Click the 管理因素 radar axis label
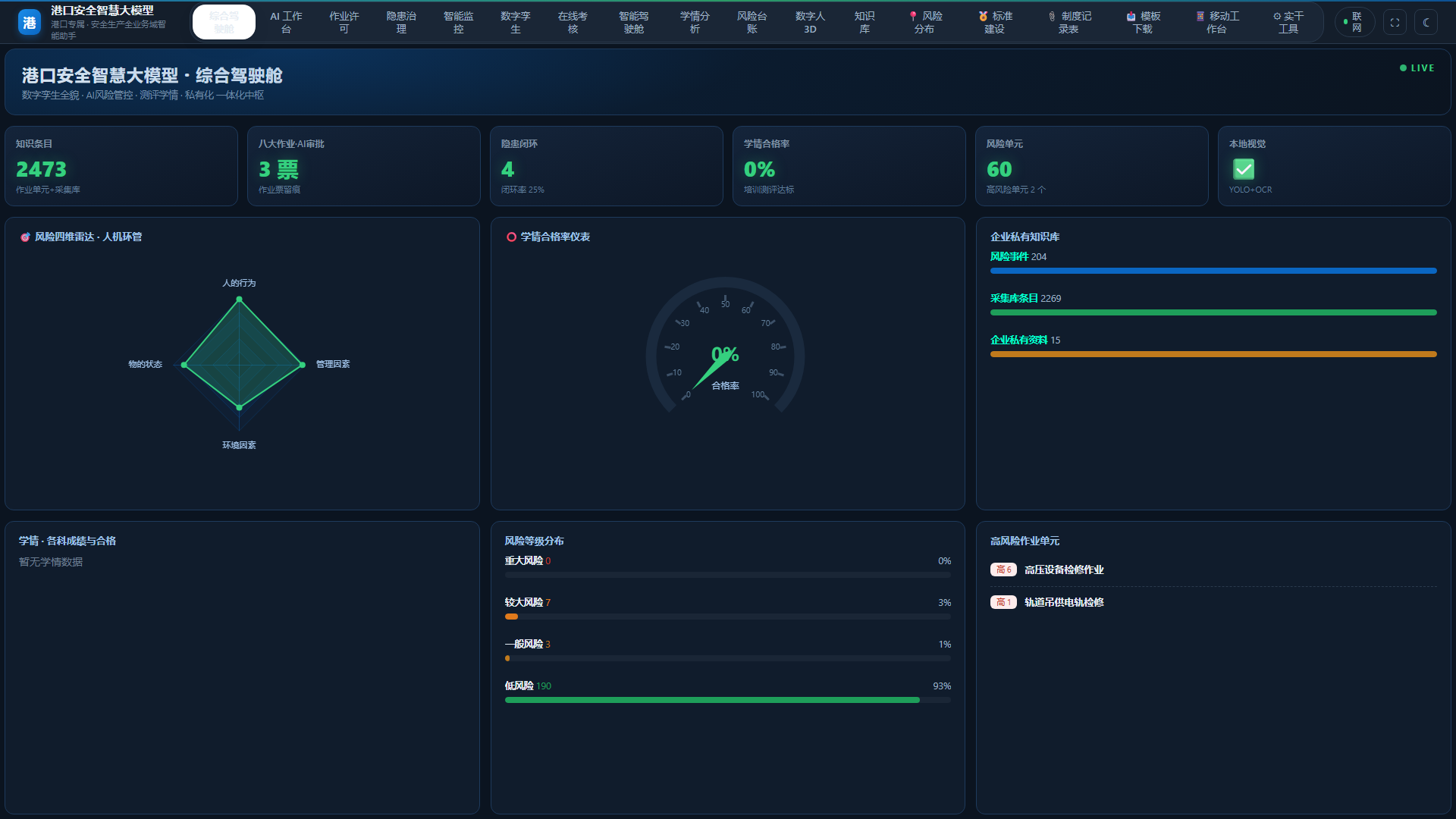The image size is (1456, 819). [x=333, y=364]
